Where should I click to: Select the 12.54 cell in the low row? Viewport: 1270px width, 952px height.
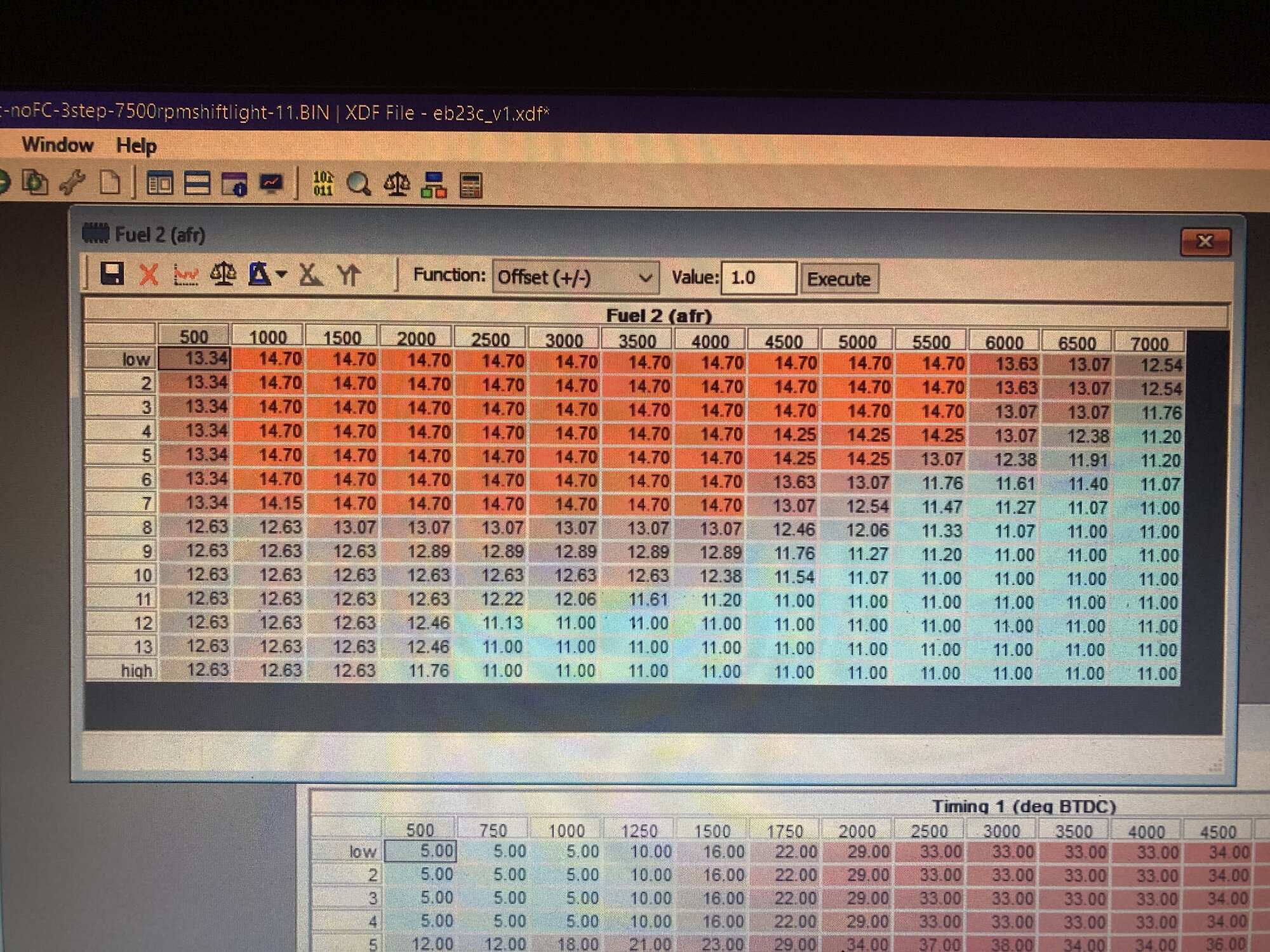click(x=1151, y=365)
